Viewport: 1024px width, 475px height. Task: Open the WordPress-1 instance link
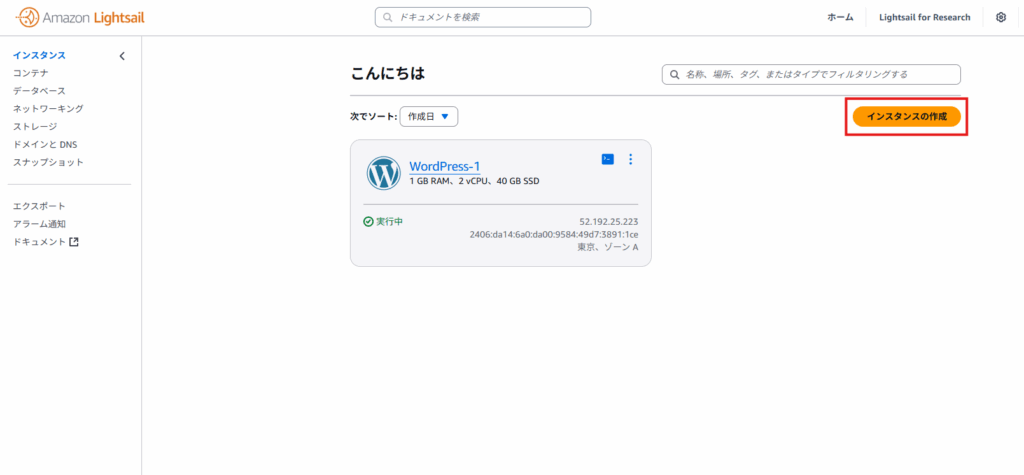[445, 166]
